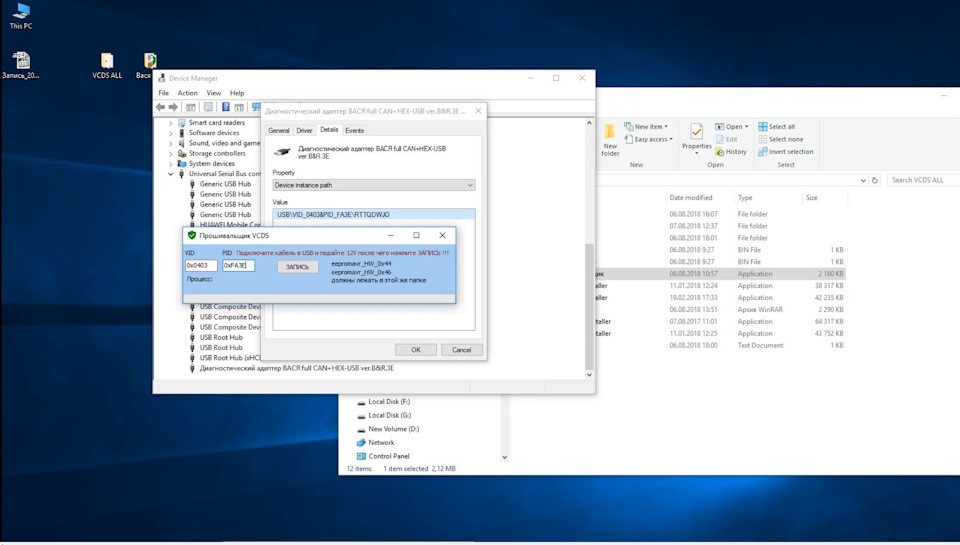Select Software devices in device tree
The height and width of the screenshot is (545, 960).
point(214,133)
